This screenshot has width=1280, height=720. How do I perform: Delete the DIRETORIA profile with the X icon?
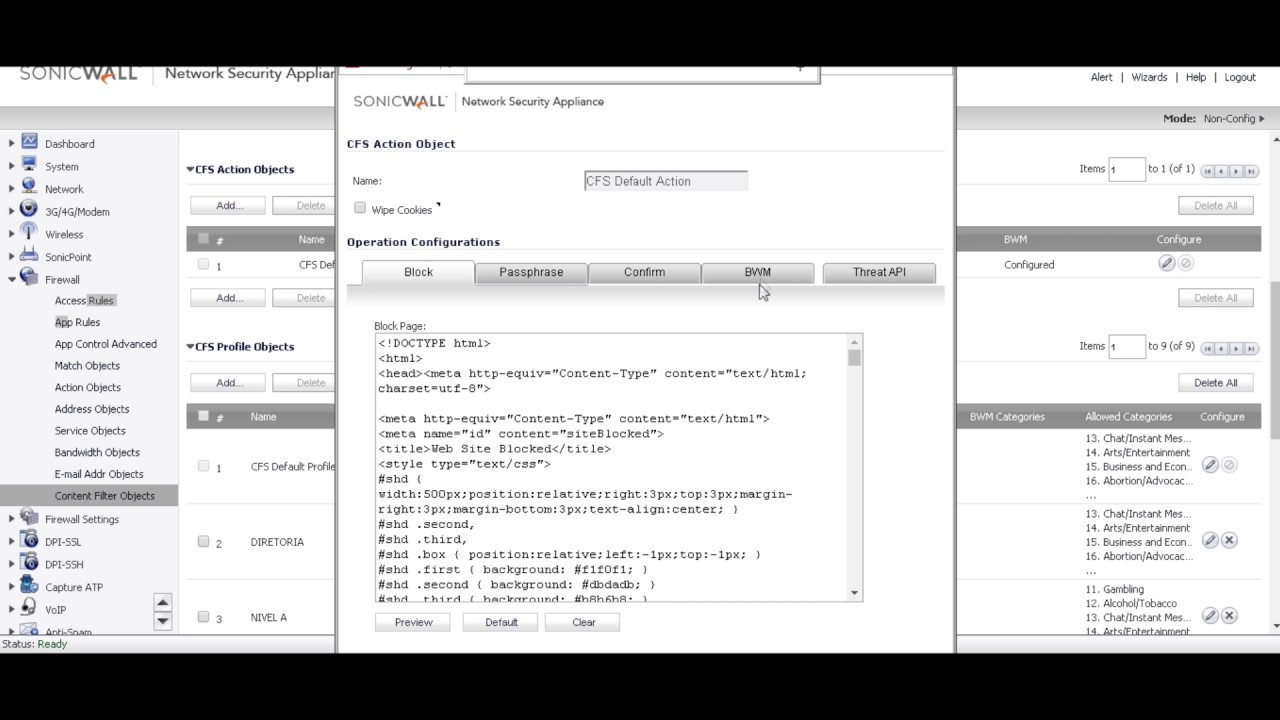pos(1230,540)
